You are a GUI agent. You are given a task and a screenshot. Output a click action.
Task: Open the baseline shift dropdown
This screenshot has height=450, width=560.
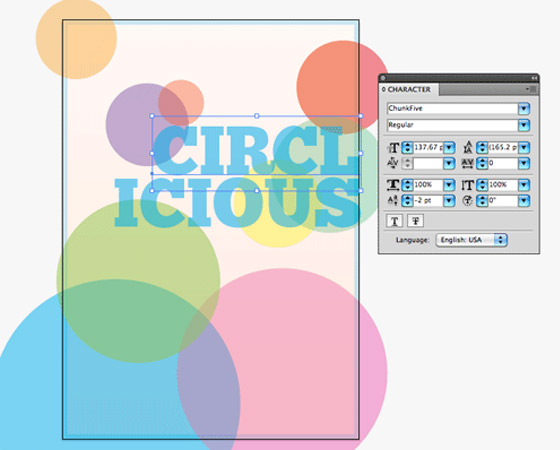click(449, 201)
